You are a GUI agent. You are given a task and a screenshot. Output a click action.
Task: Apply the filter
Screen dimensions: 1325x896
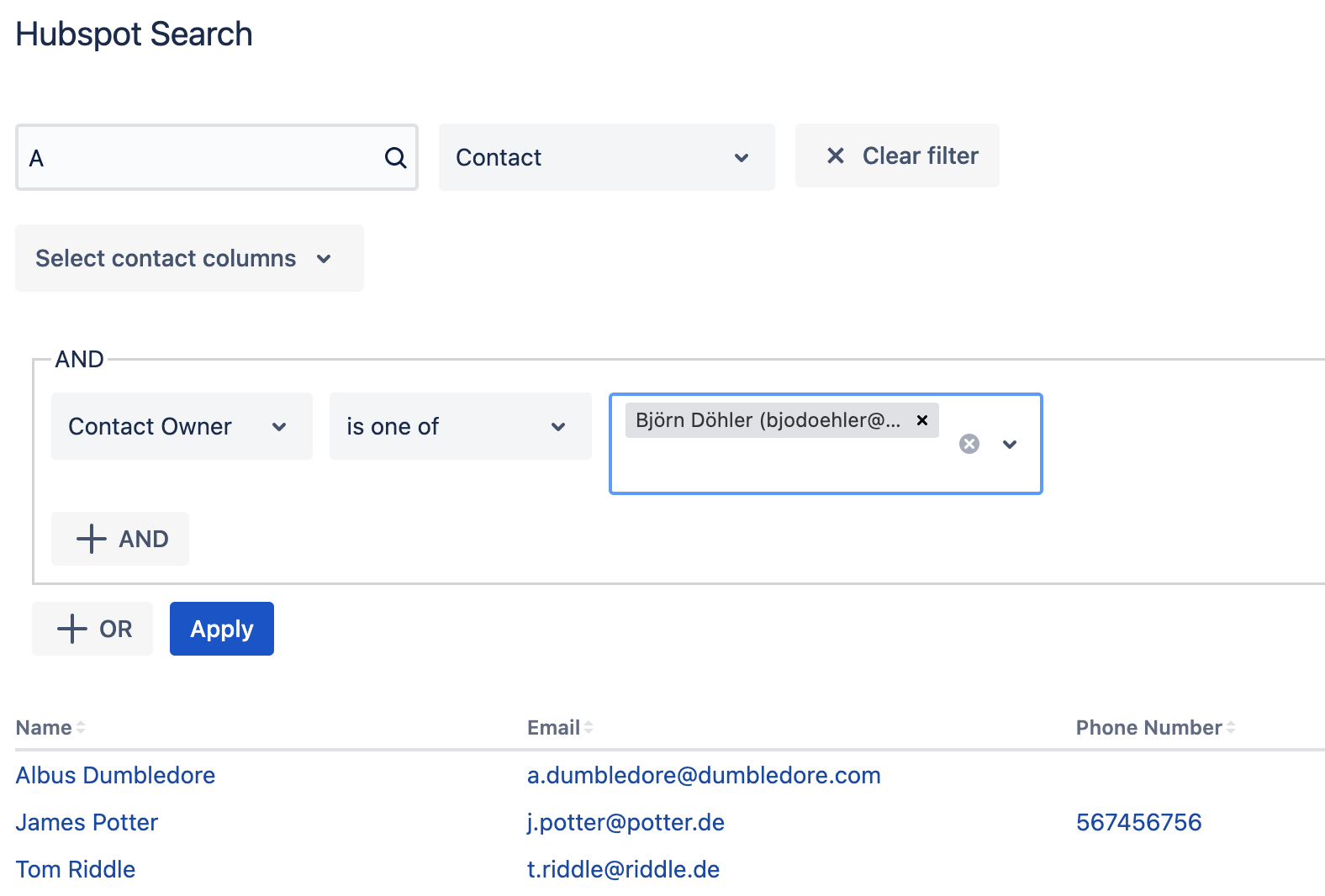pyautogui.click(x=222, y=629)
